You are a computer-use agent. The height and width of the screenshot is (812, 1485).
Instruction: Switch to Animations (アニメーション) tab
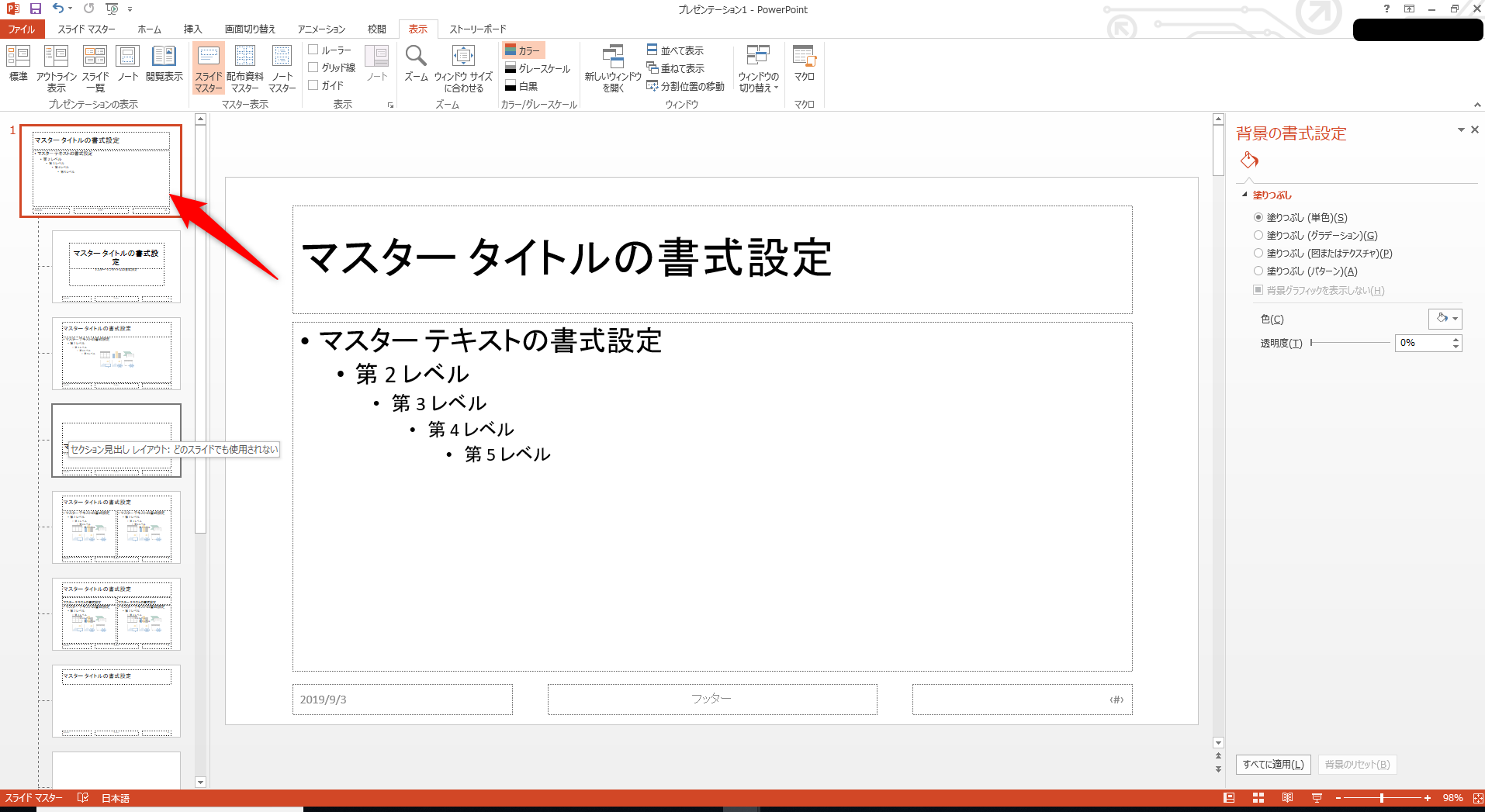click(x=321, y=29)
